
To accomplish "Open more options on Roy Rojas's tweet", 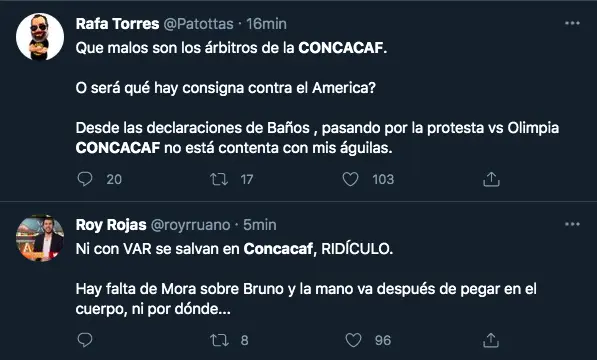I will [x=572, y=224].
